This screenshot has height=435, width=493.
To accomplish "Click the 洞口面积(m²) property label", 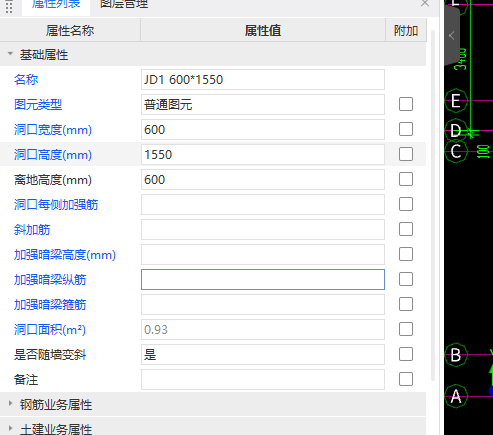I will (50, 330).
